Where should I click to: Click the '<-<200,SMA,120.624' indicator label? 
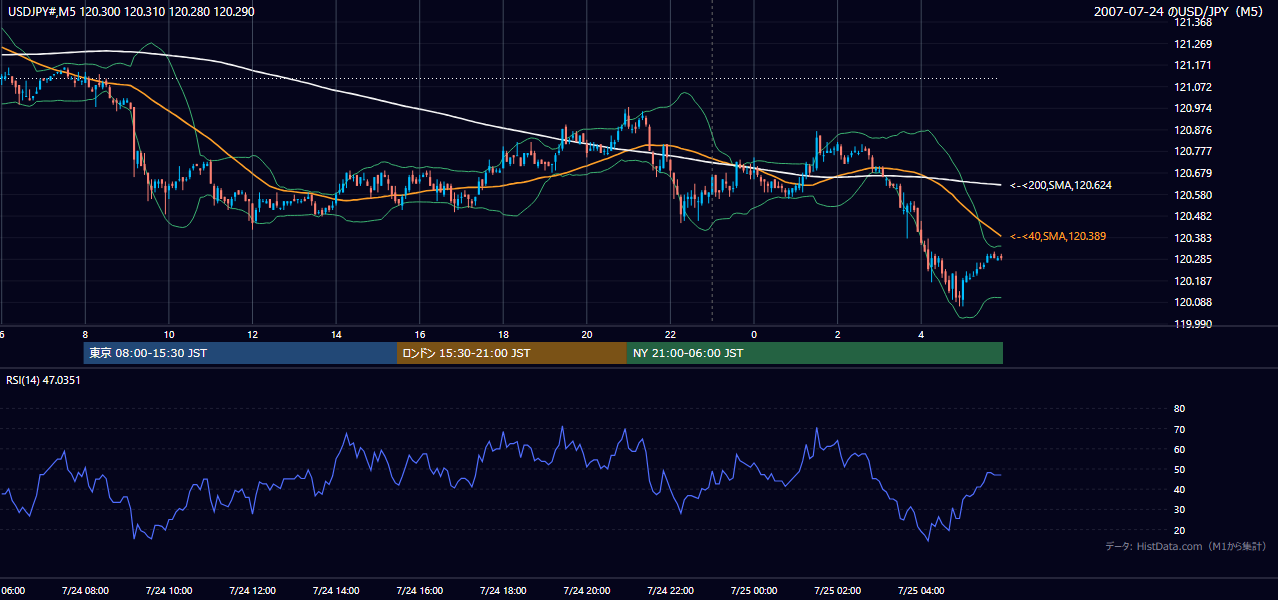(1062, 185)
